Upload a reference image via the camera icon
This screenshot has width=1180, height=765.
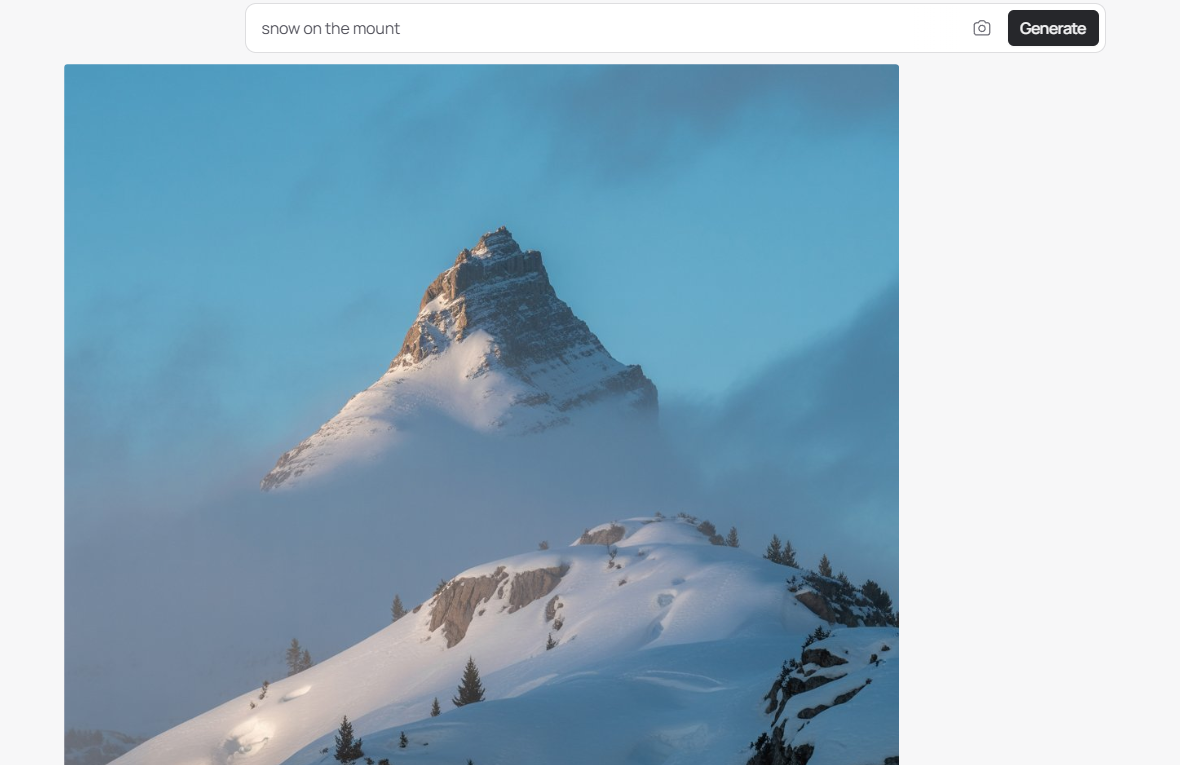[x=981, y=29]
